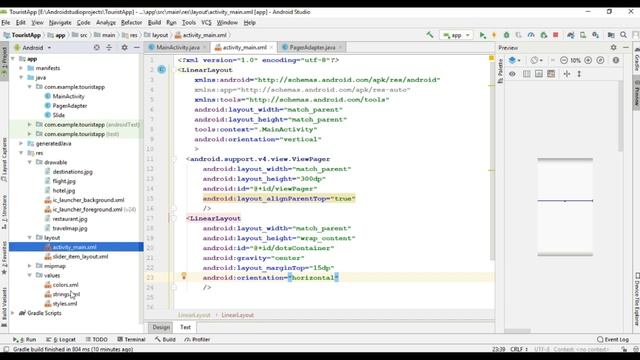Image resolution: width=640 pixels, height=360 pixels.
Task: Click the preview horizontal scrollbar
Action: click(x=517, y=331)
